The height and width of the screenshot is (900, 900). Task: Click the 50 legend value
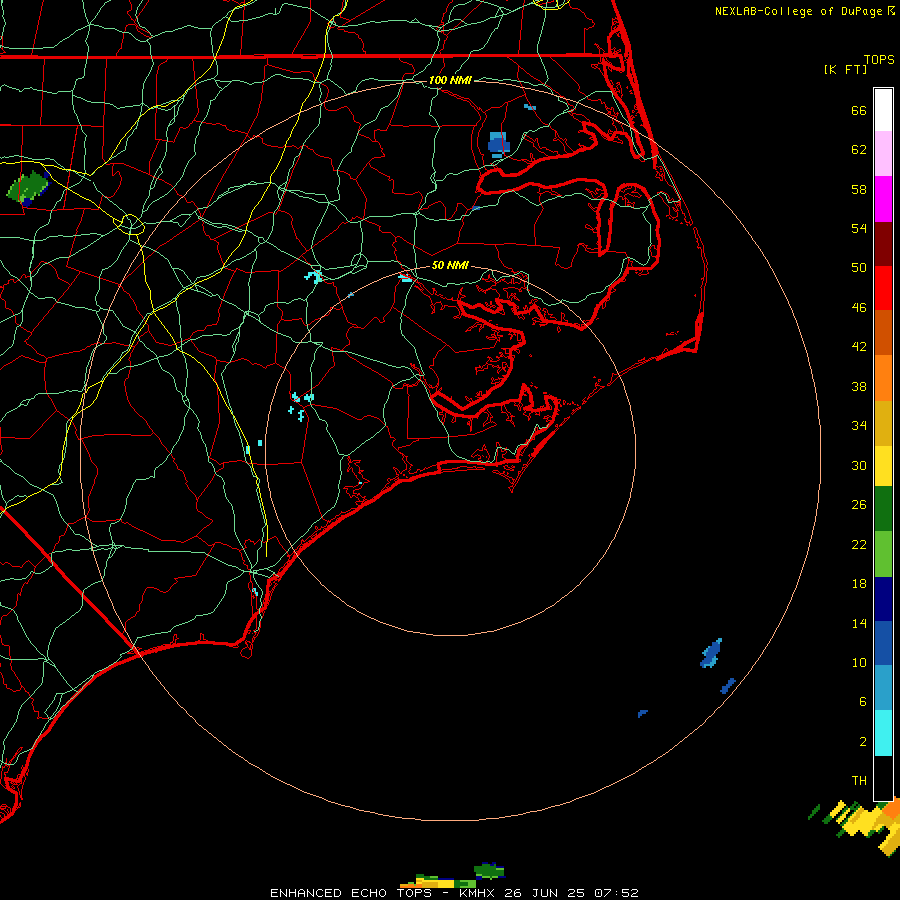pyautogui.click(x=859, y=267)
